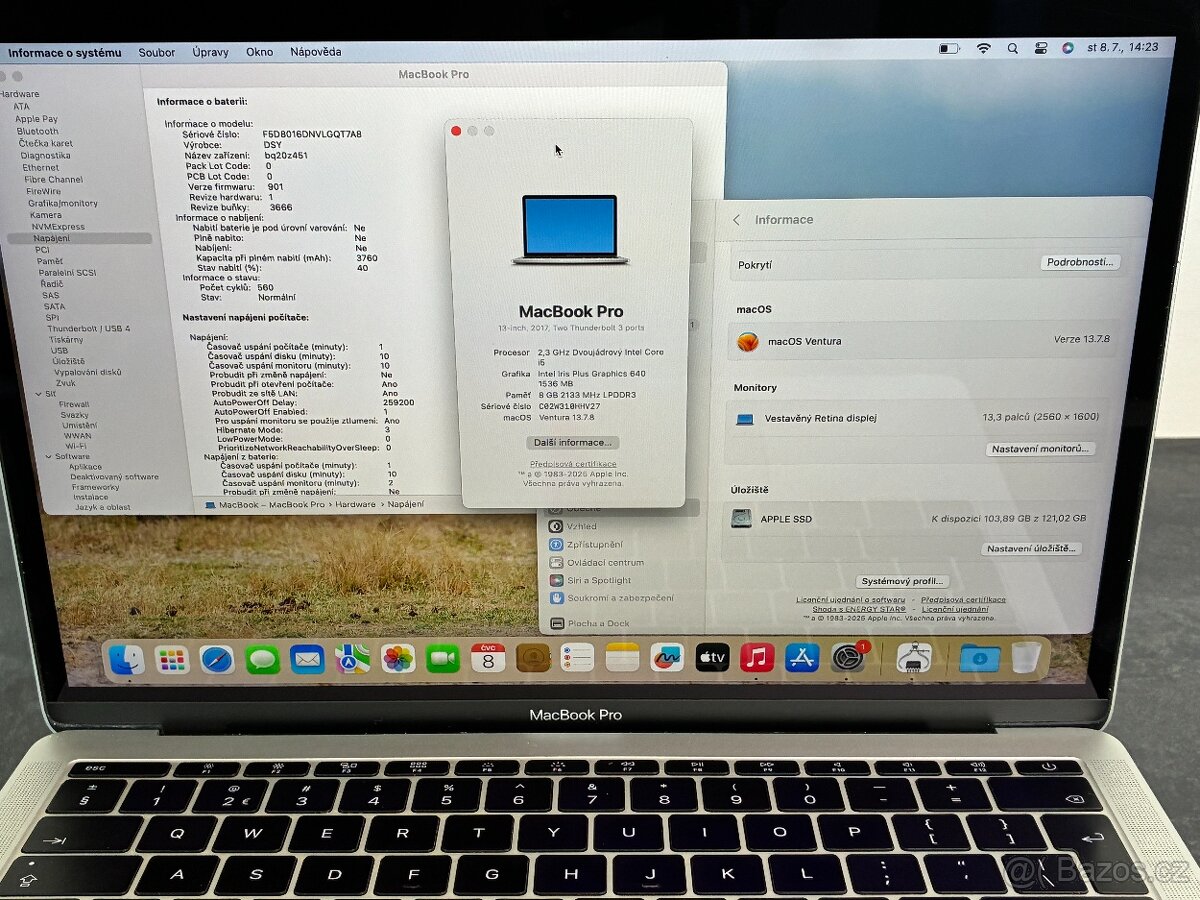Open the Informace o systému menu
Image resolution: width=1200 pixels, height=900 pixels.
[65, 52]
